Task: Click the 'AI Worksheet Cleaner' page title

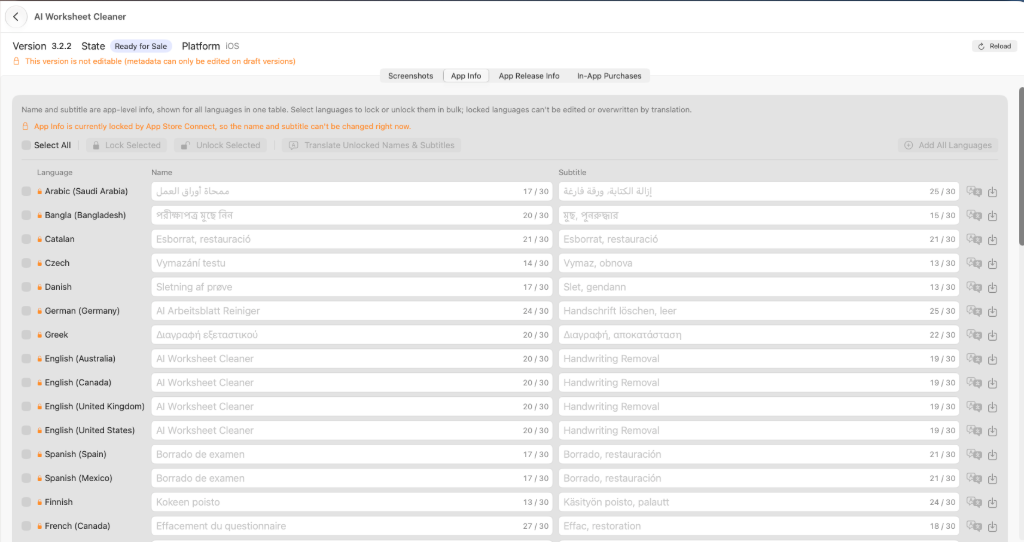Action: pos(80,17)
